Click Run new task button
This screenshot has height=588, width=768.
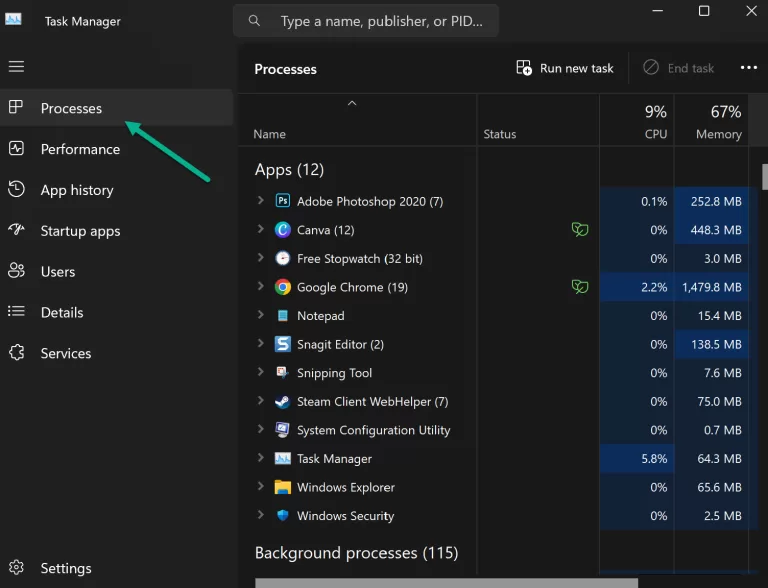565,68
